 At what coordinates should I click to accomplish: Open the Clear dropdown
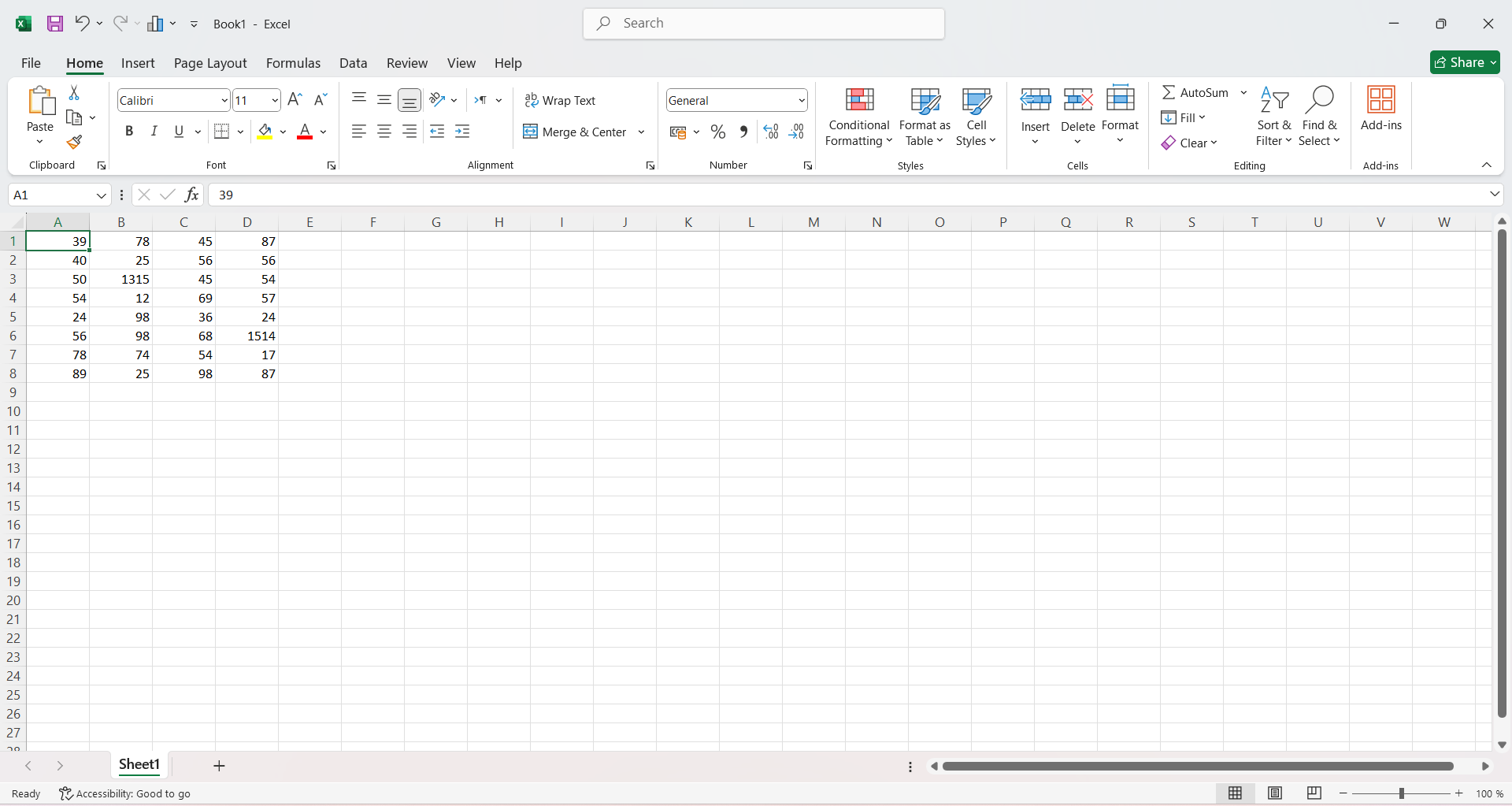(1189, 143)
